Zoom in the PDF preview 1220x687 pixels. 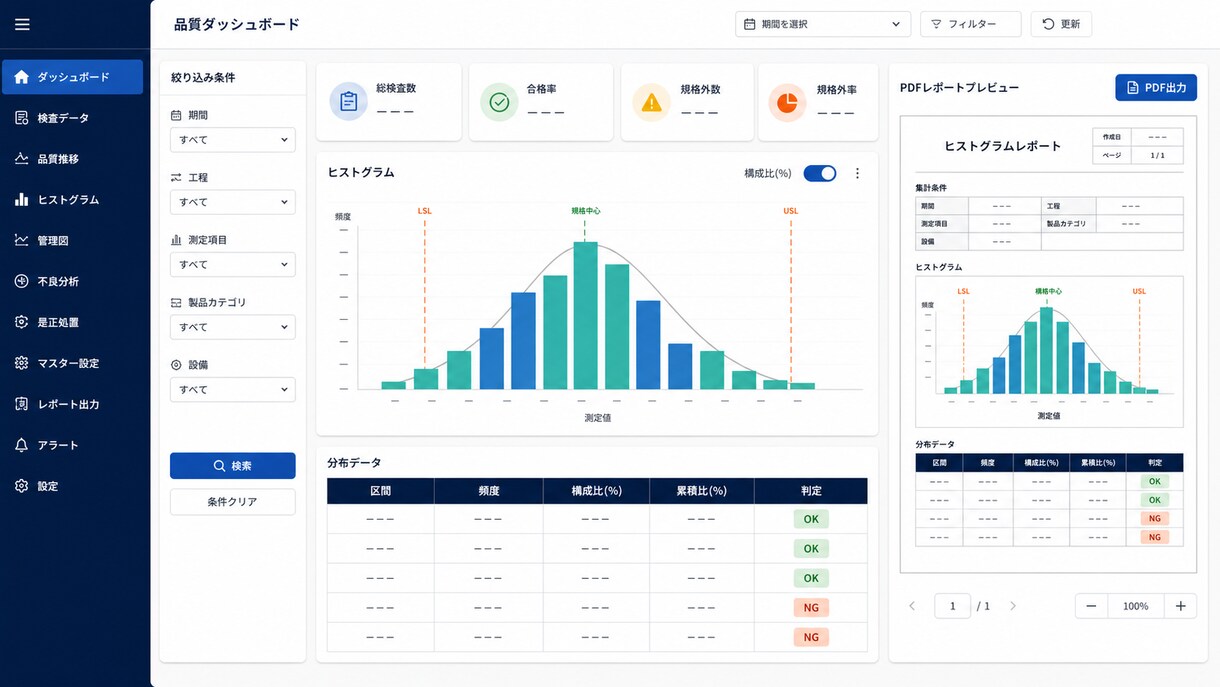tap(1181, 606)
